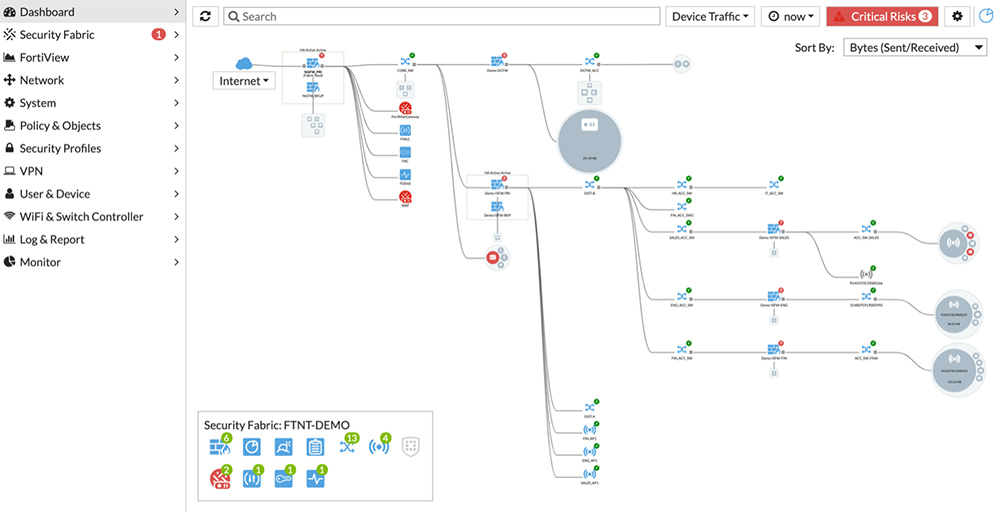Click the refresh topology button
The width and height of the screenshot is (1000, 514).
205,17
